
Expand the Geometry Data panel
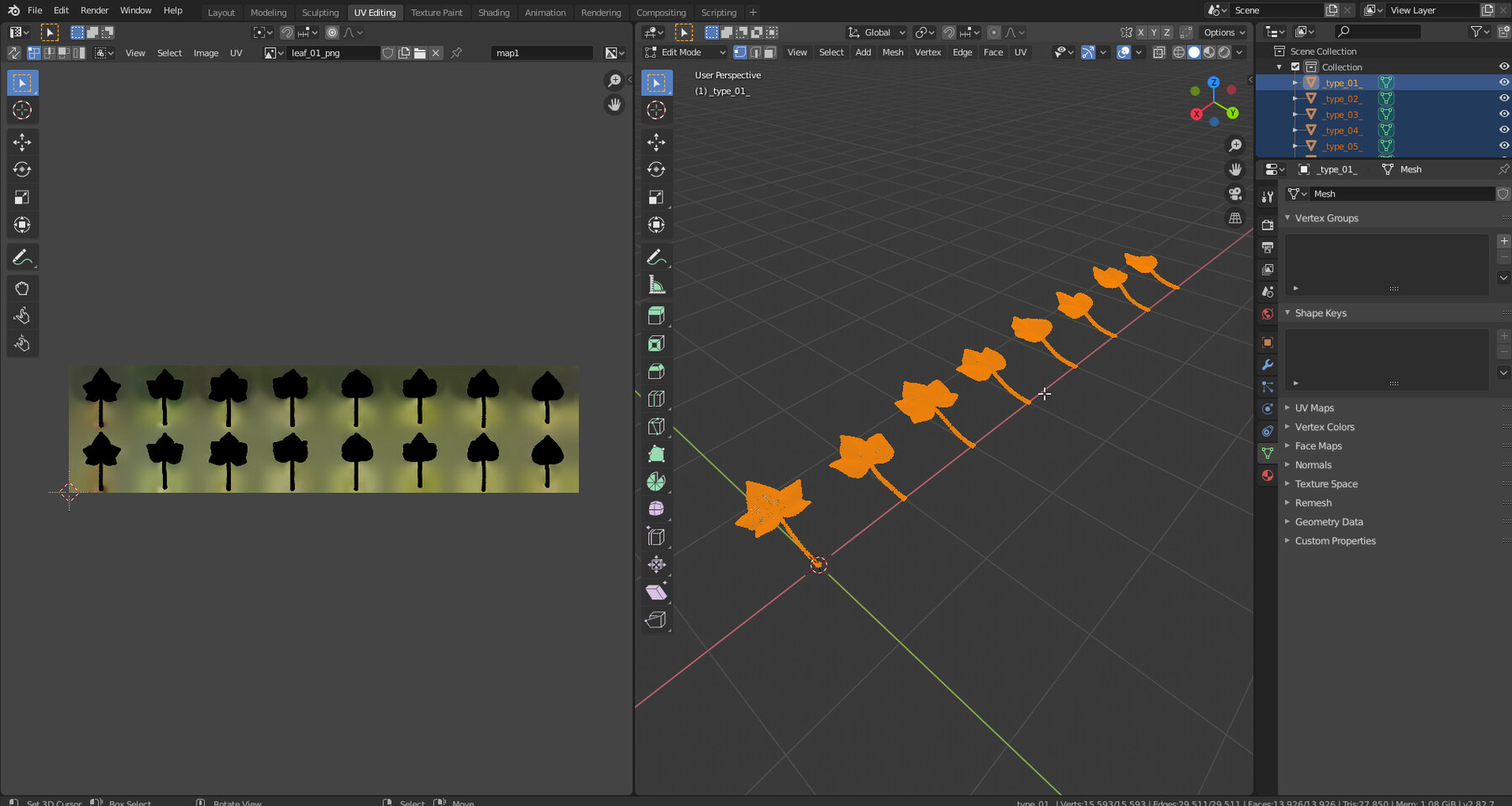[x=1328, y=522]
